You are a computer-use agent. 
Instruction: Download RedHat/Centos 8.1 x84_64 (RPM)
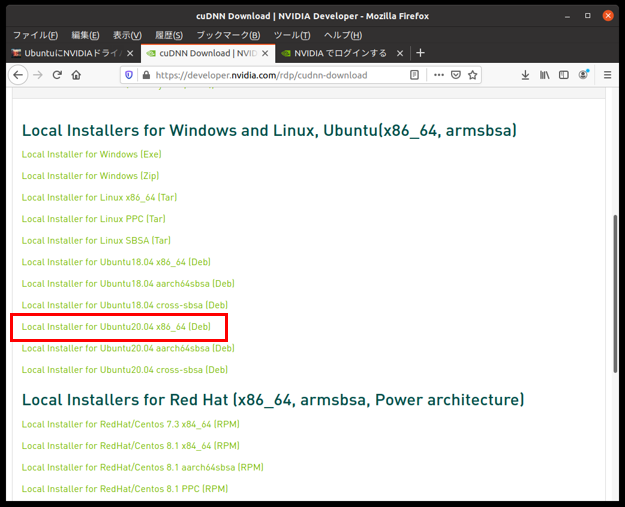coord(130,446)
